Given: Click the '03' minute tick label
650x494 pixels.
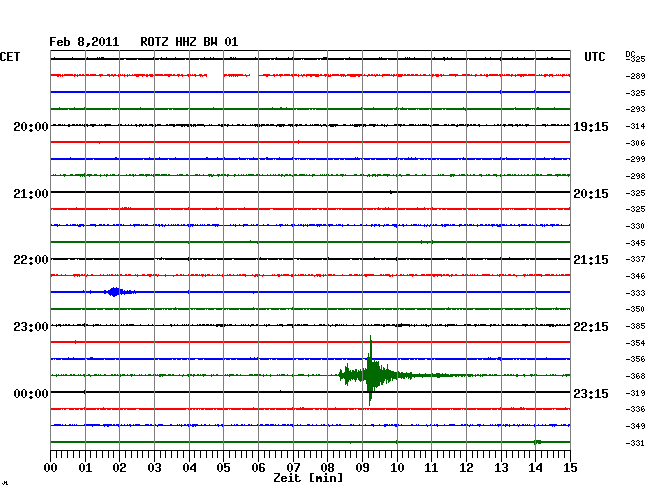Looking at the screenshot, I should tap(154, 468).
